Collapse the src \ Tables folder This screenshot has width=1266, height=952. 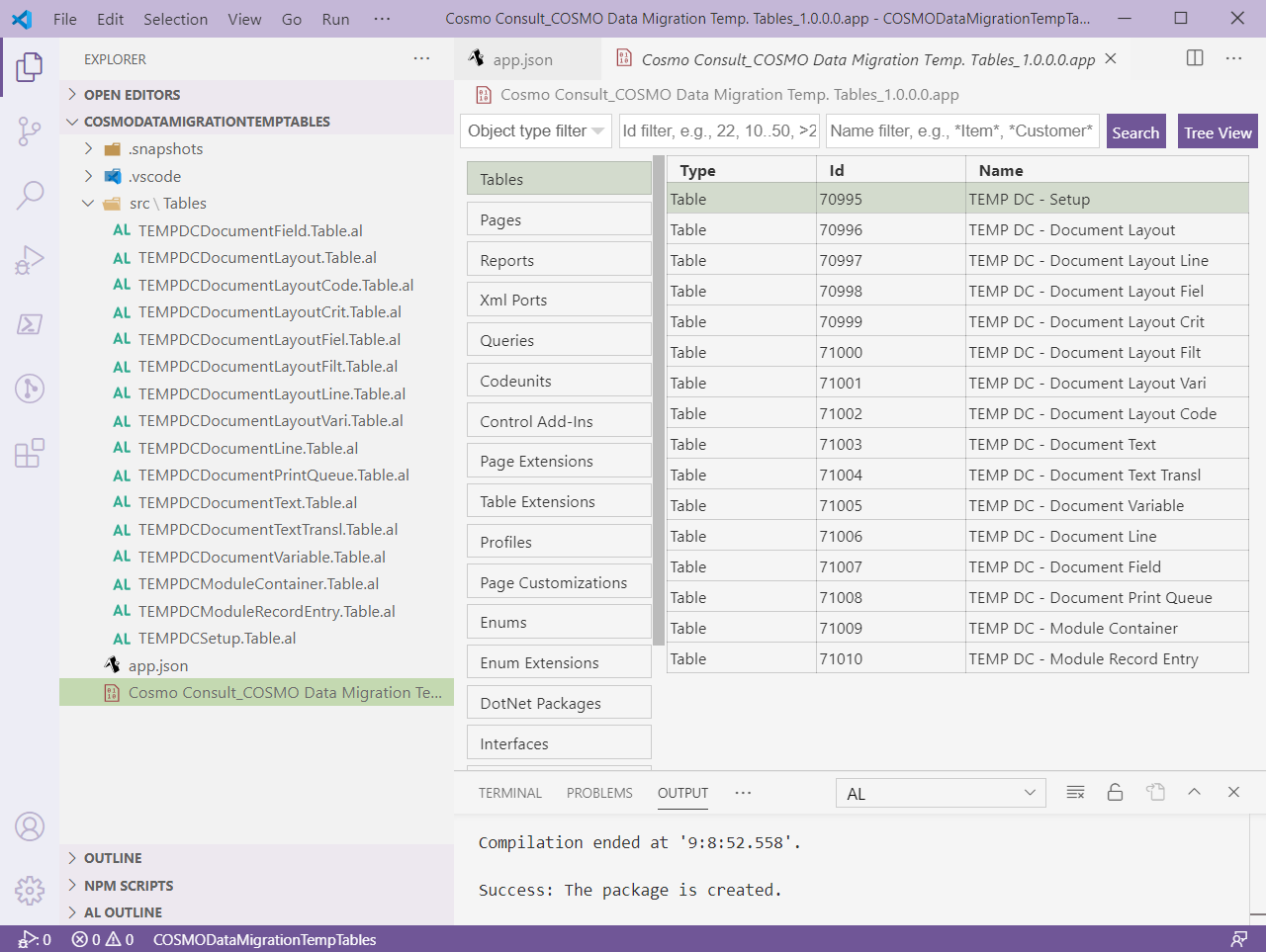[89, 204]
